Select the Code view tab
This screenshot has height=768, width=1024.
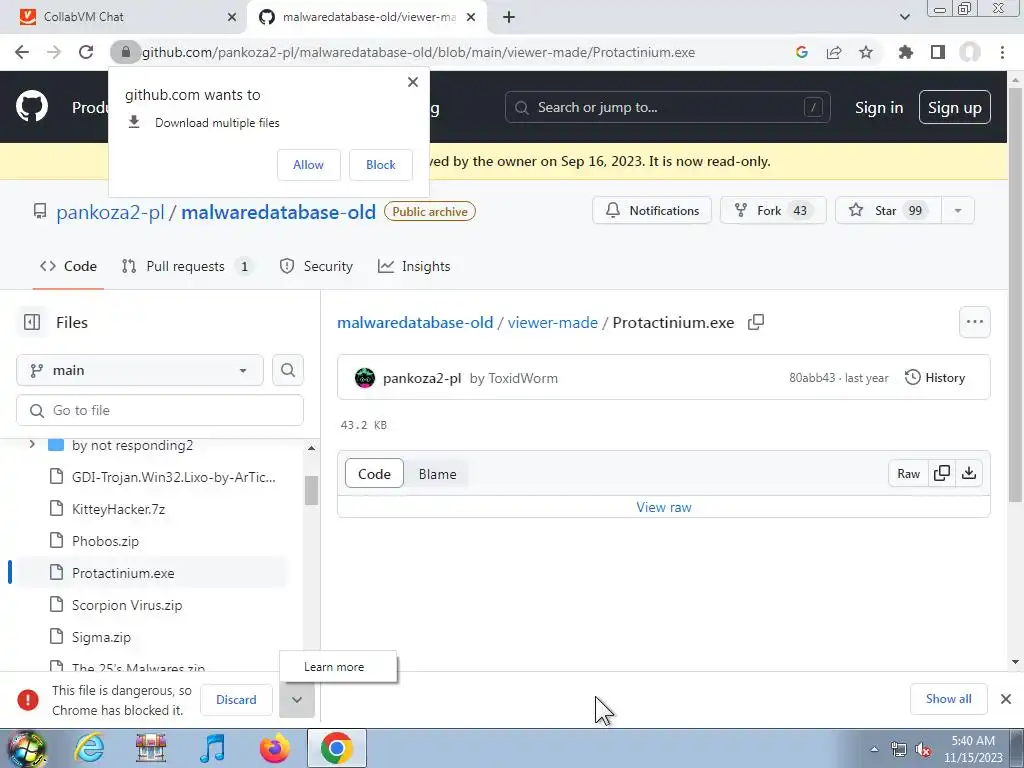pyautogui.click(x=374, y=474)
